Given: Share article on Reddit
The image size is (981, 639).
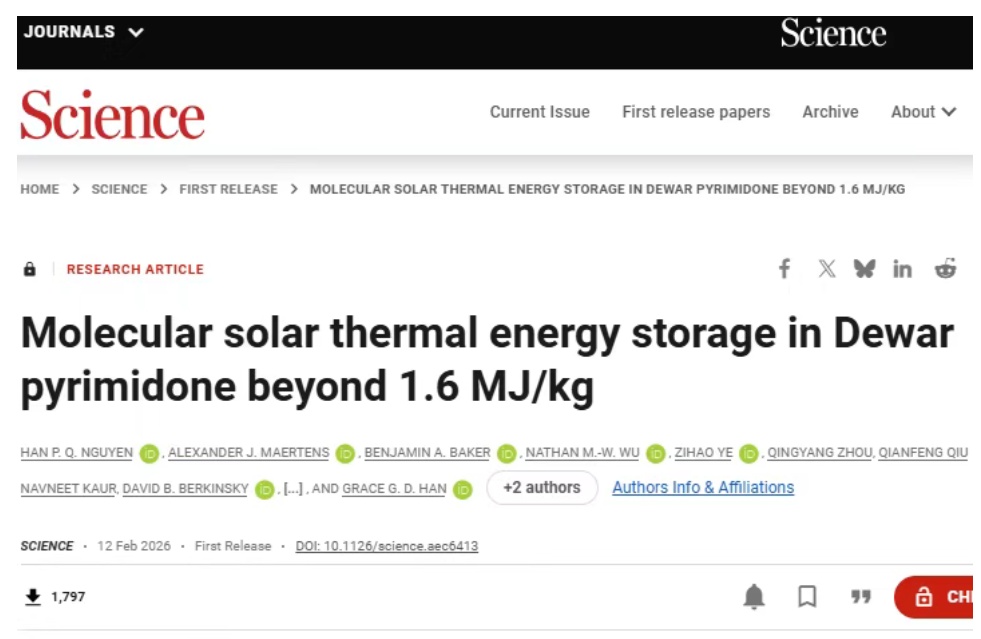Looking at the screenshot, I should [x=945, y=269].
